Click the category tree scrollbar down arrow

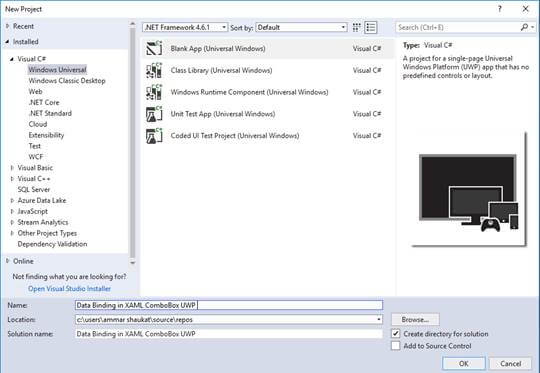click(133, 262)
